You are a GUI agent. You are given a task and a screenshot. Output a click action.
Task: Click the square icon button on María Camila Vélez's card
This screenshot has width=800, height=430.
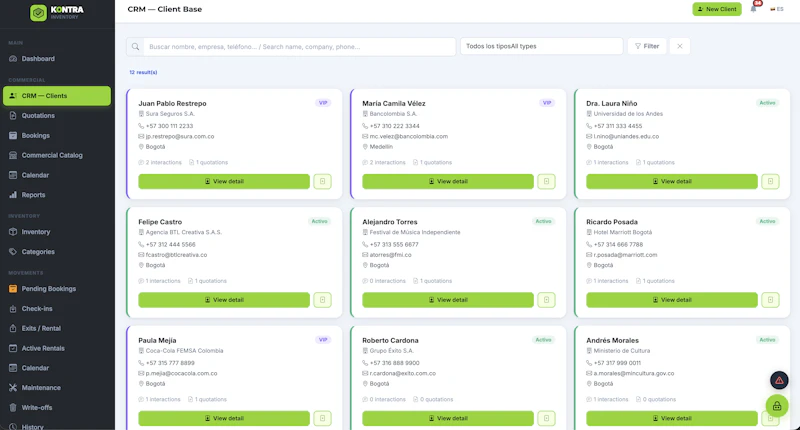tap(546, 182)
